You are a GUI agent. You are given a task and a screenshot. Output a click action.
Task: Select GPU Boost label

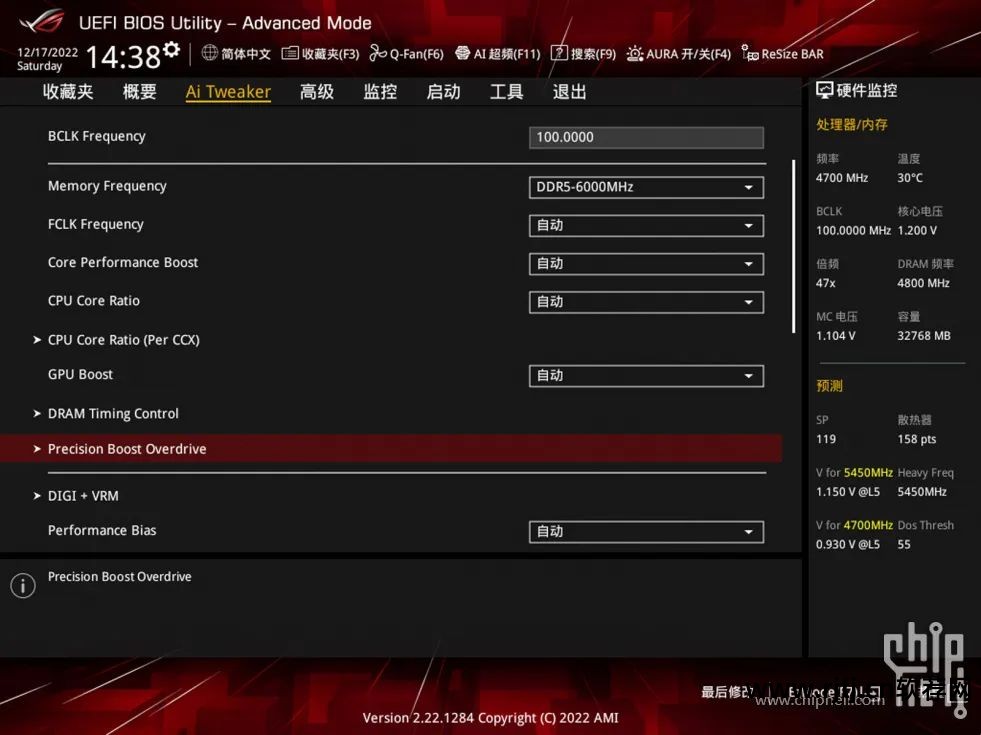click(80, 374)
